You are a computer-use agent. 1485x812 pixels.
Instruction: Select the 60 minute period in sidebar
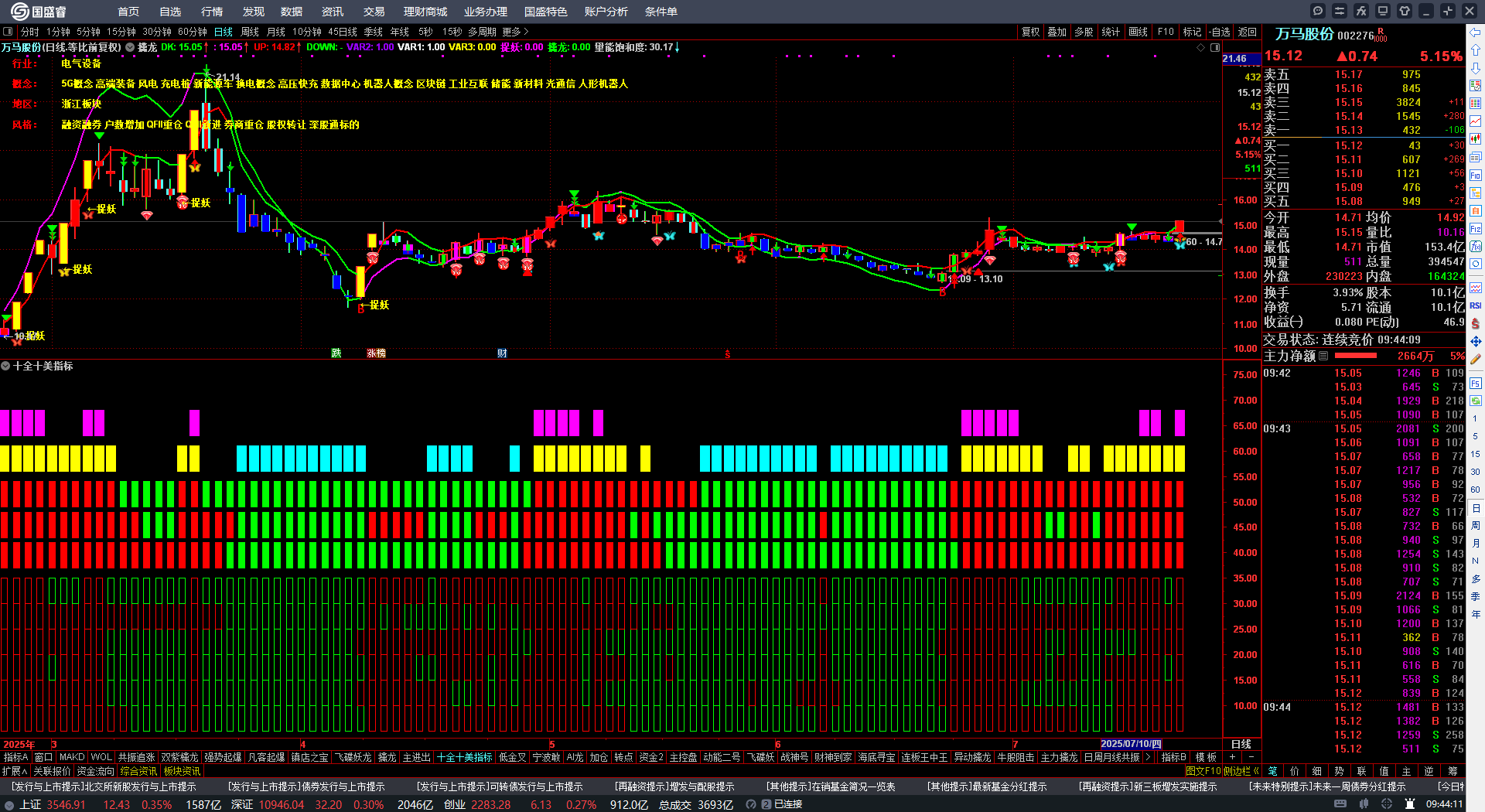click(x=1476, y=490)
